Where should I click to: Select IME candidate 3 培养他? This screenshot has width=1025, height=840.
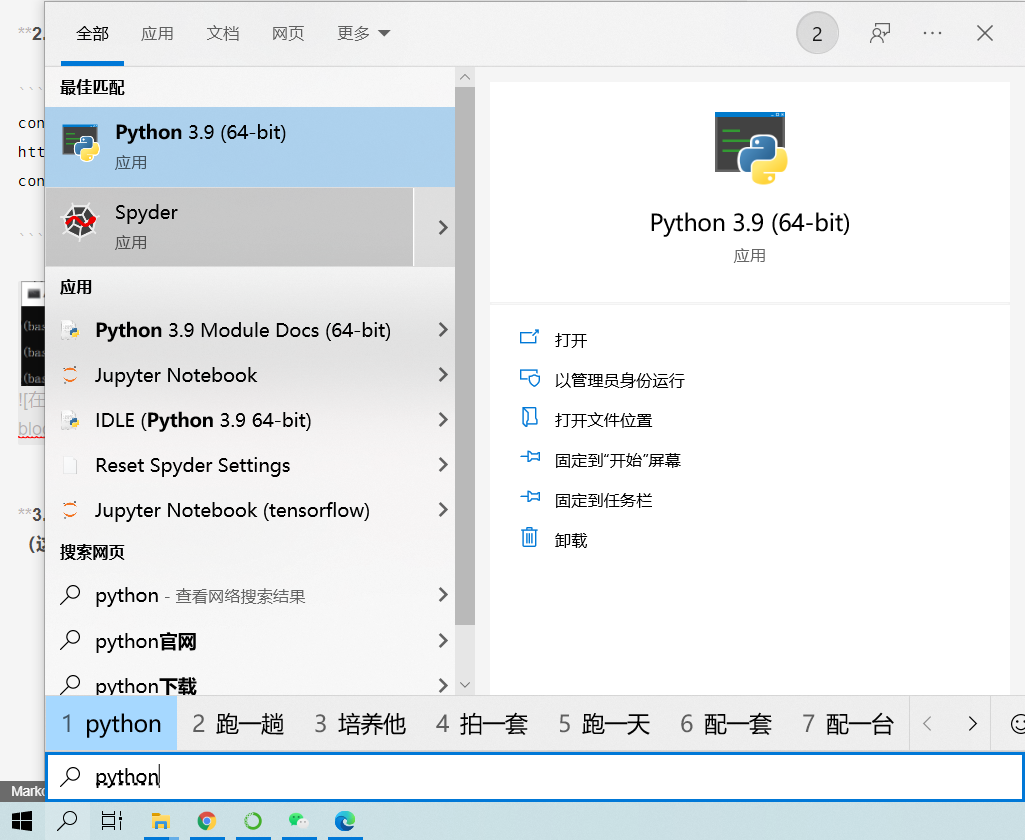(360, 724)
